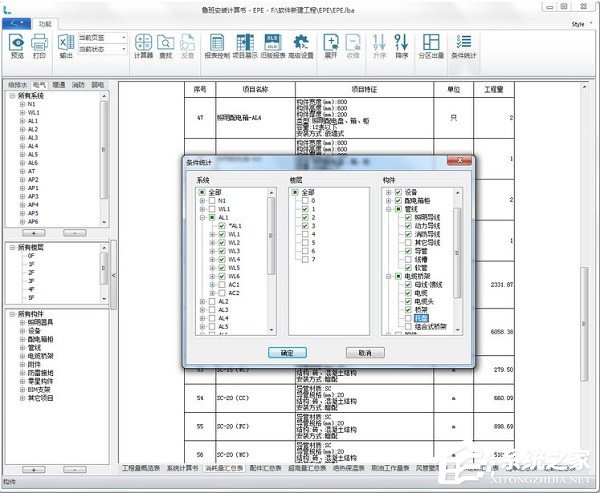Cancel with the 取消 button
The image size is (600, 493).
pos(365,353)
